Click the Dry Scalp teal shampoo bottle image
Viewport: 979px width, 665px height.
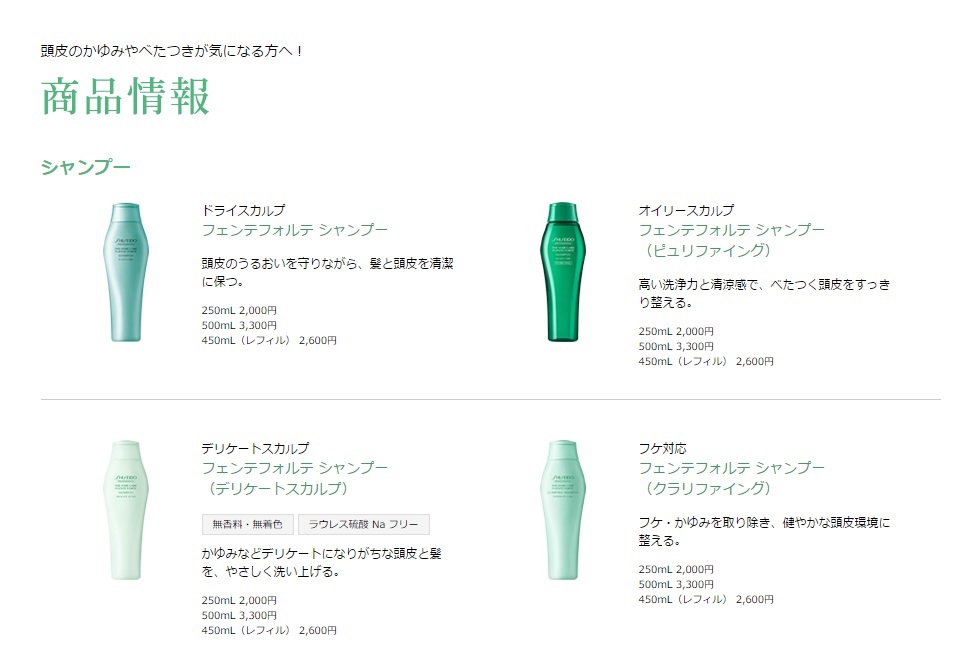(125, 272)
